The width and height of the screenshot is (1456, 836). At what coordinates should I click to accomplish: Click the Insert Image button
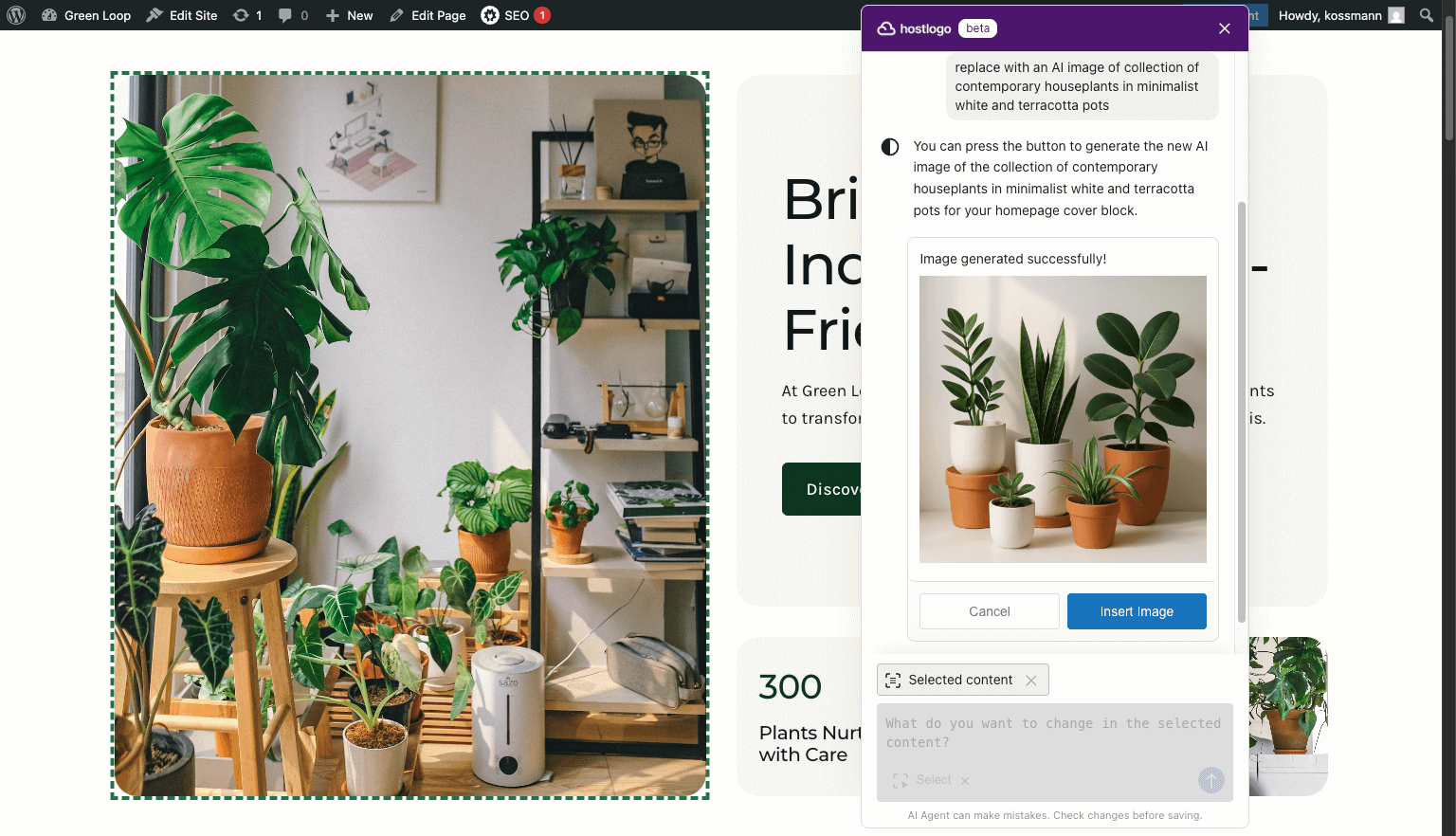point(1137,611)
